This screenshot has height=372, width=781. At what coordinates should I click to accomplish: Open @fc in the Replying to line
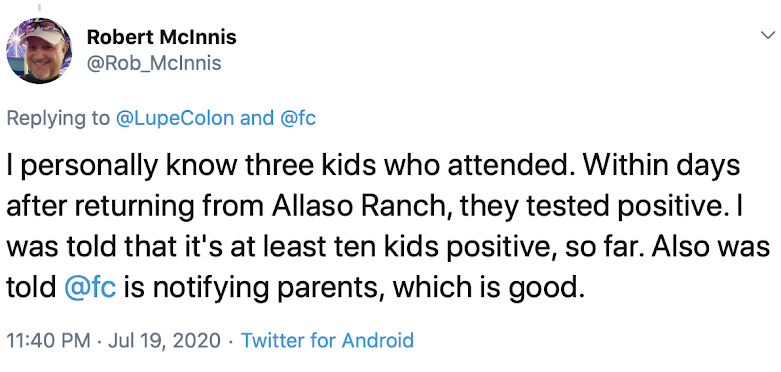click(298, 118)
